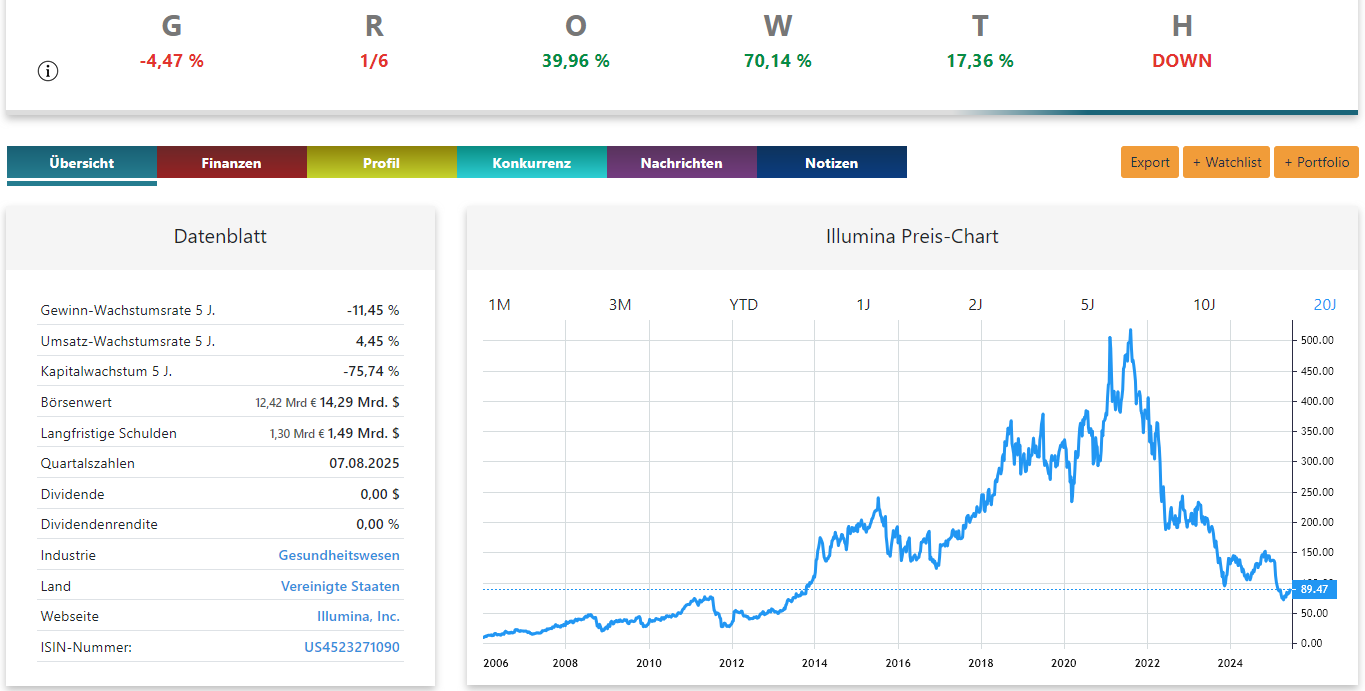
Task: Add stock via + Watchlist button
Action: pos(1227,162)
